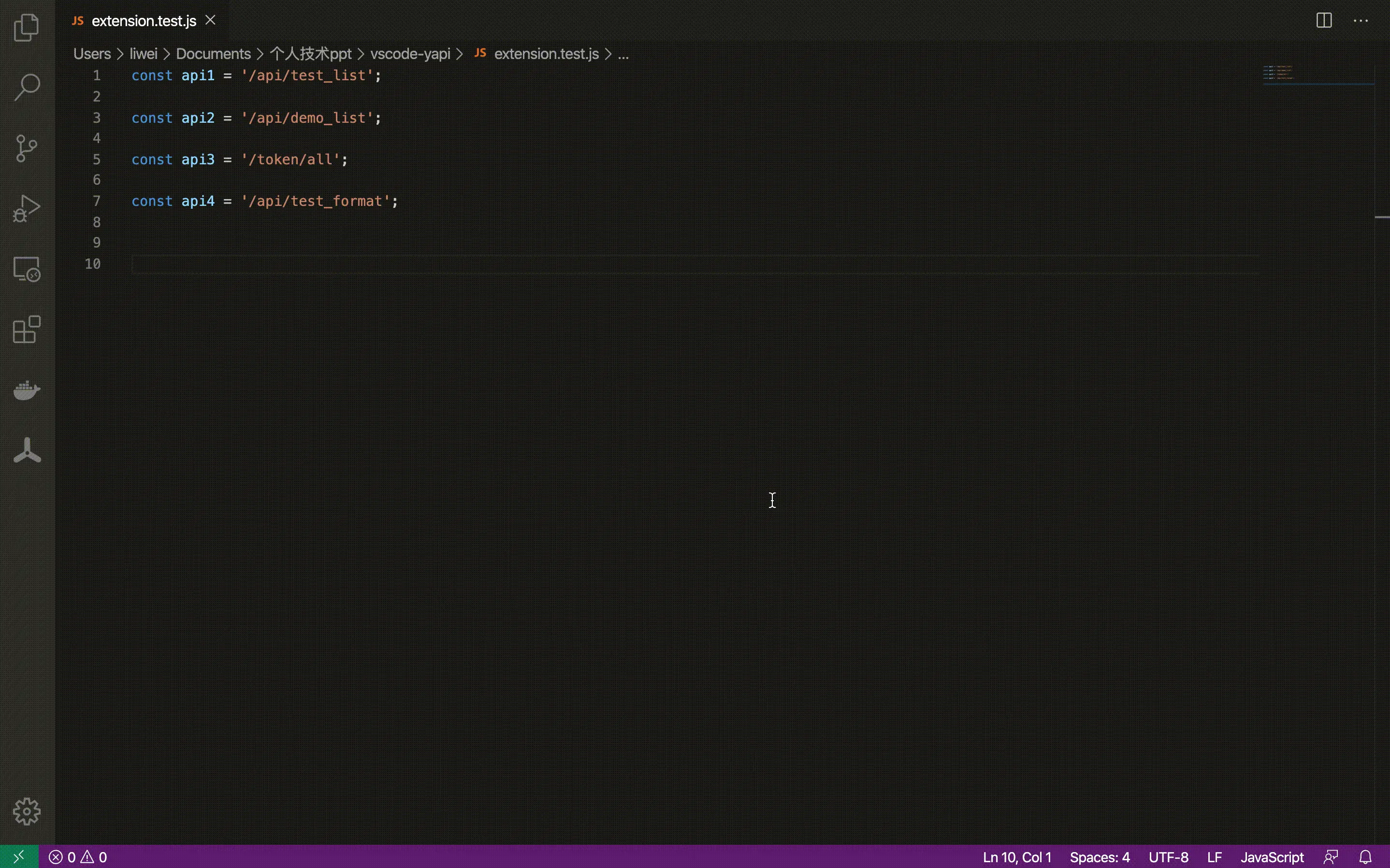Image resolution: width=1390 pixels, height=868 pixels.
Task: Open the Manage gear menu
Action: click(27, 811)
